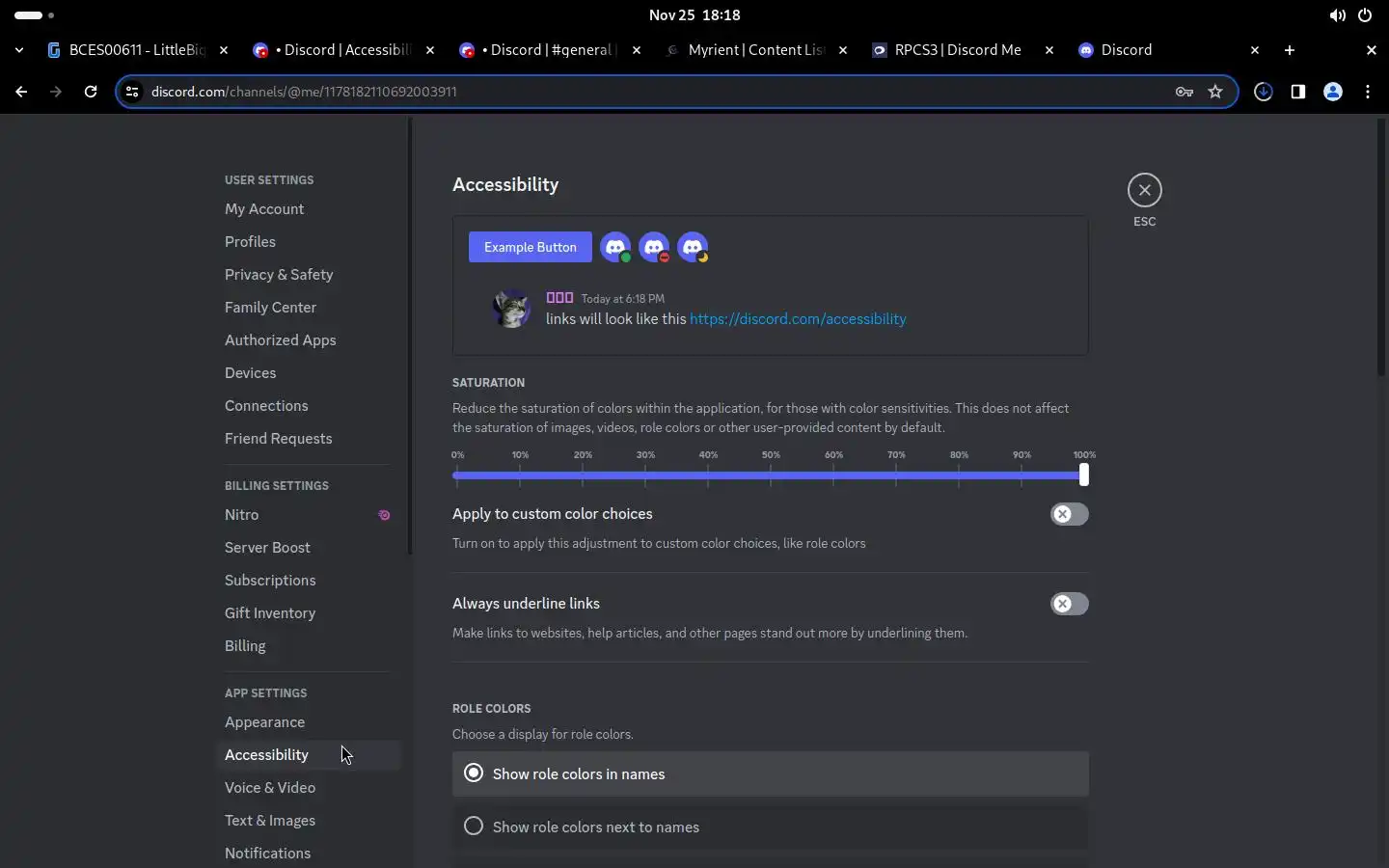View site information icon in address bar

[x=133, y=92]
